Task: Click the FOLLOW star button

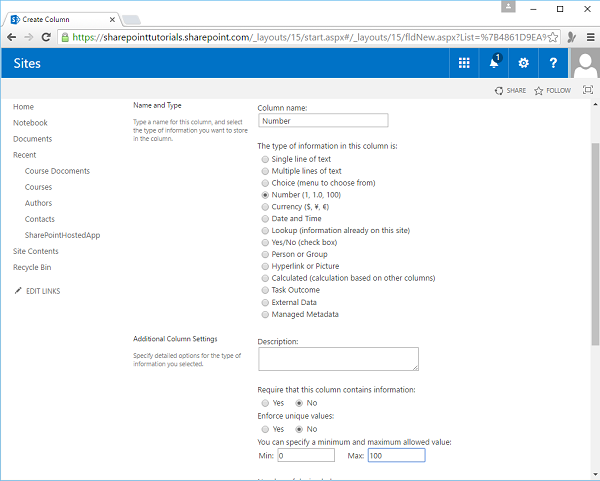Action: coord(553,91)
